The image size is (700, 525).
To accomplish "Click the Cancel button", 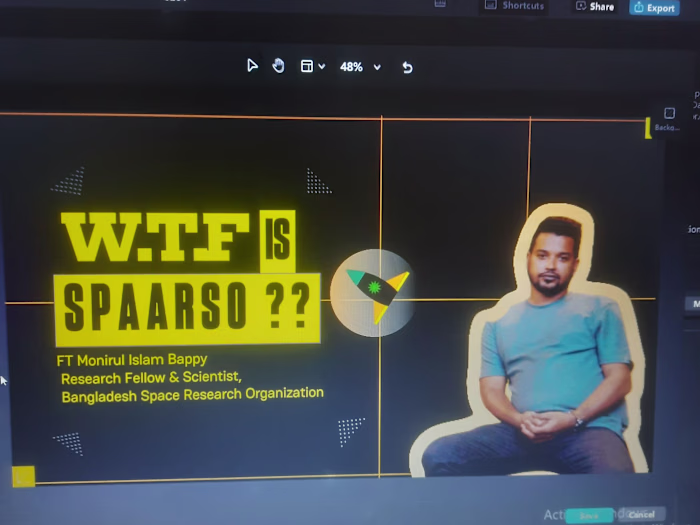I will [x=642, y=514].
